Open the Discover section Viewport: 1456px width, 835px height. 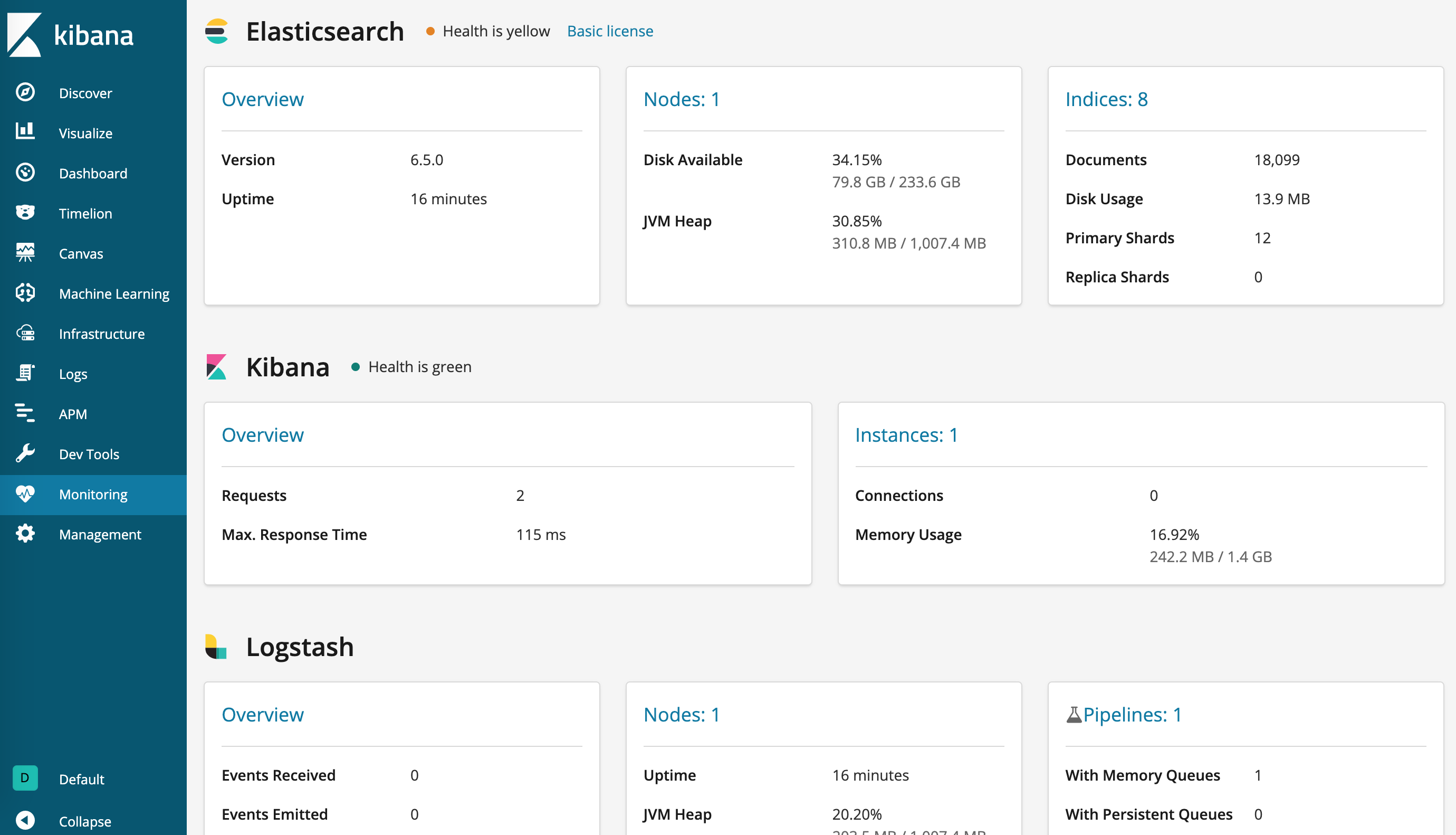pos(85,93)
